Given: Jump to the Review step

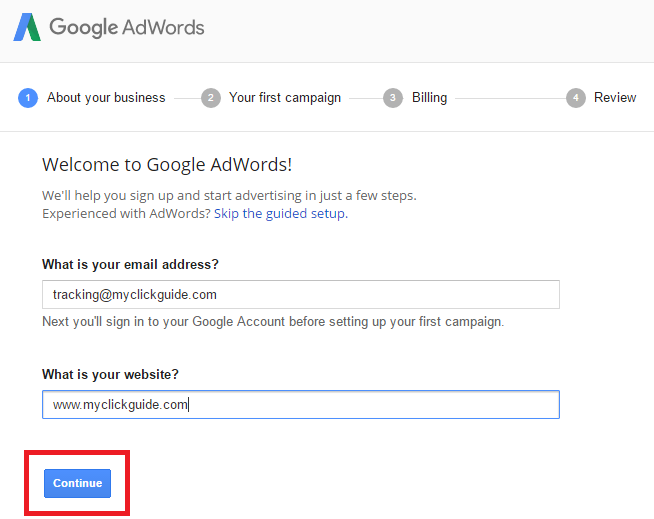Looking at the screenshot, I should [615, 98].
